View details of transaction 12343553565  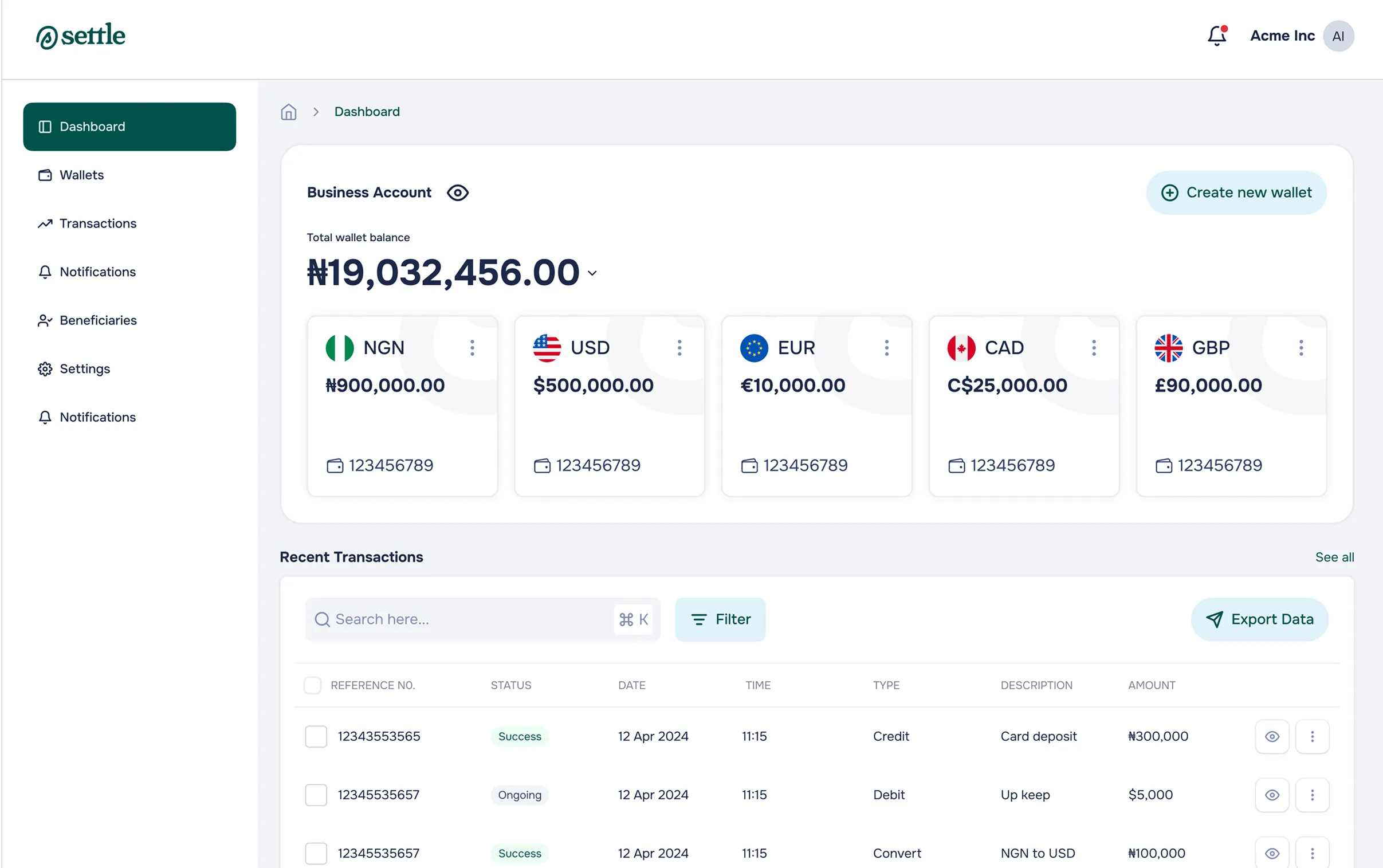[1272, 737]
